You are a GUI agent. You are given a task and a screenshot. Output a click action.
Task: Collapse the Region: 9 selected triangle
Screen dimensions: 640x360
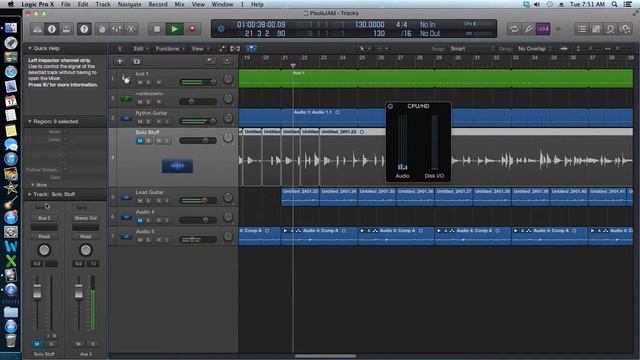click(30, 121)
